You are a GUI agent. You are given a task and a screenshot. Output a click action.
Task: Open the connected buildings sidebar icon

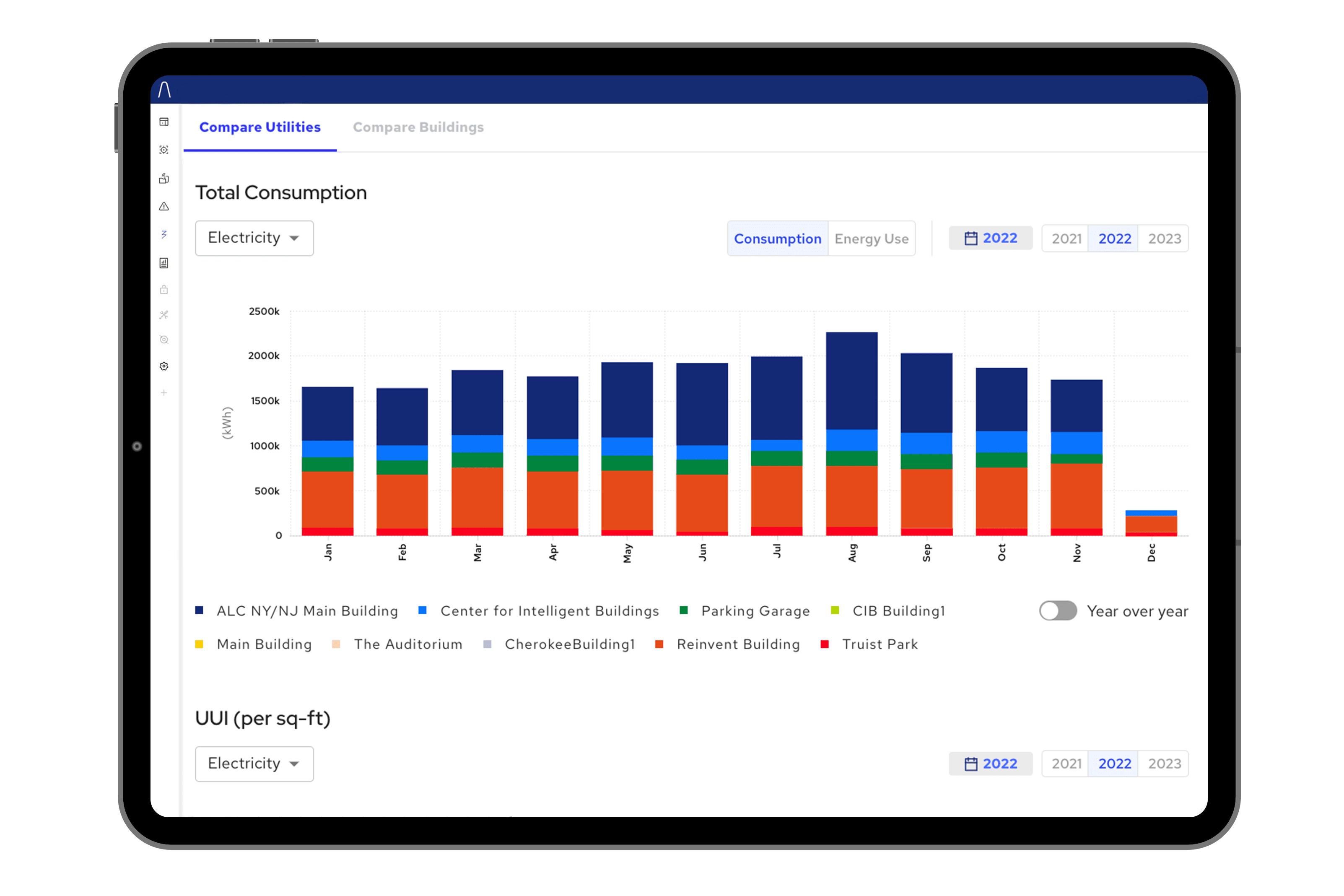[164, 178]
